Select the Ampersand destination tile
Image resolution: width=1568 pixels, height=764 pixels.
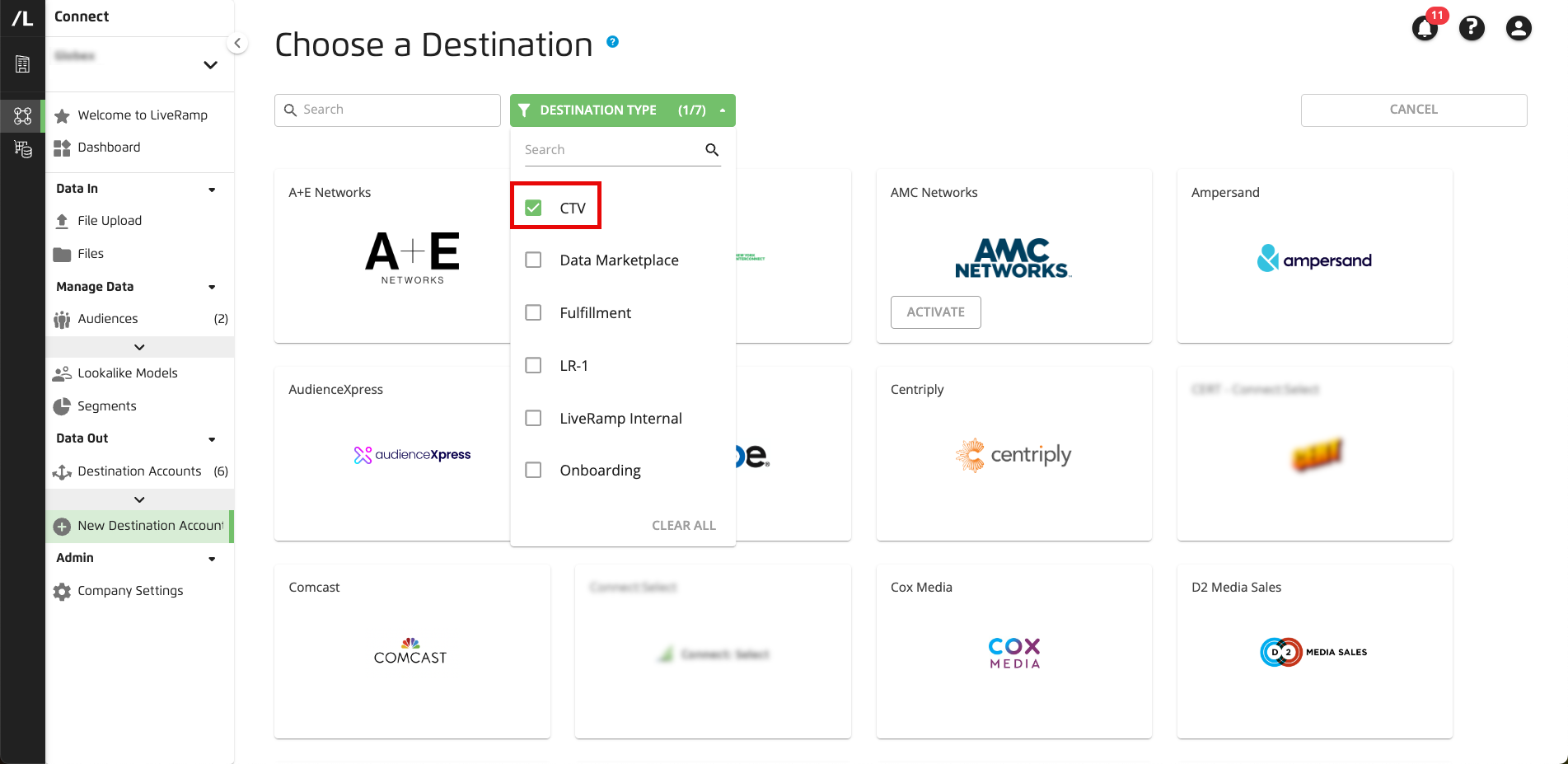click(1314, 256)
